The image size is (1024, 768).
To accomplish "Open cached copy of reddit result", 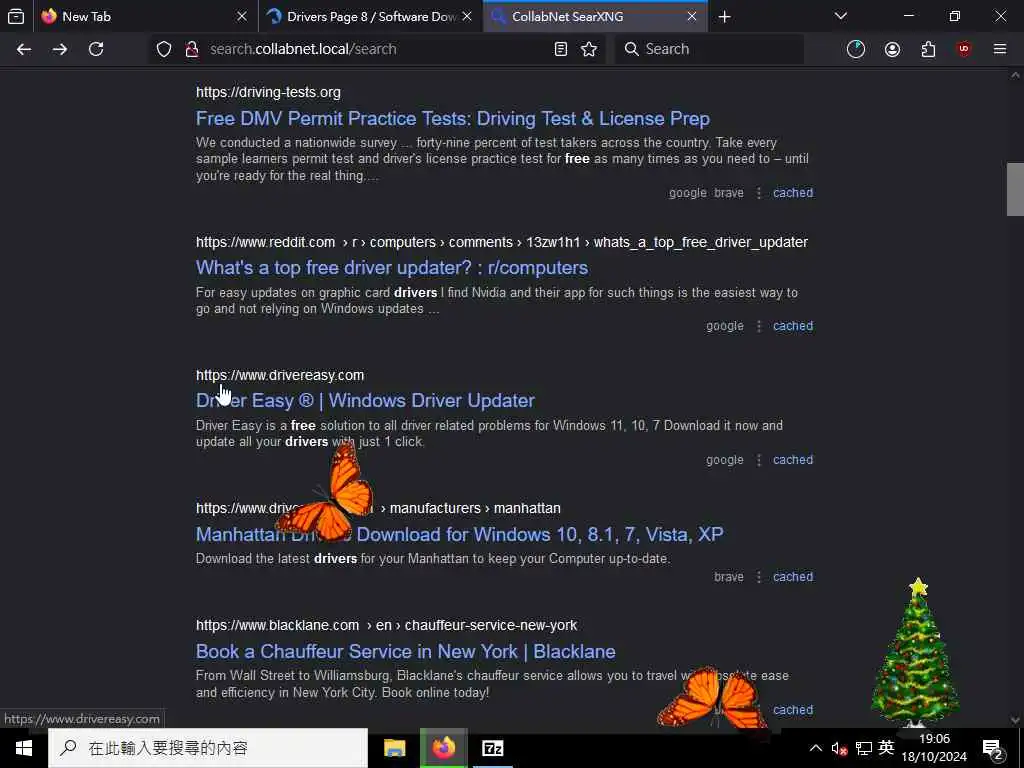I will point(793,326).
